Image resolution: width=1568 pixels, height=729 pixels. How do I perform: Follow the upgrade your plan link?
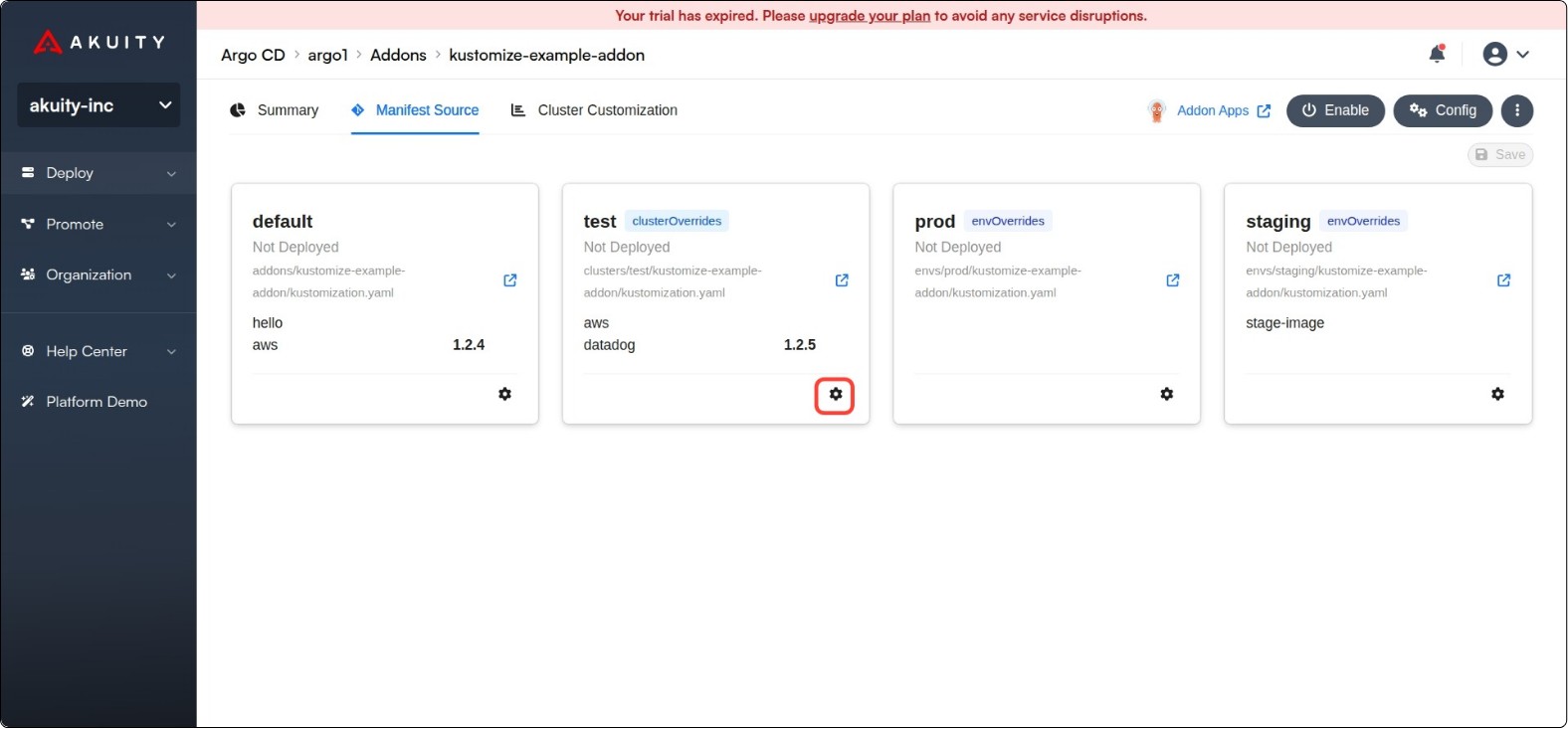pyautogui.click(x=870, y=16)
